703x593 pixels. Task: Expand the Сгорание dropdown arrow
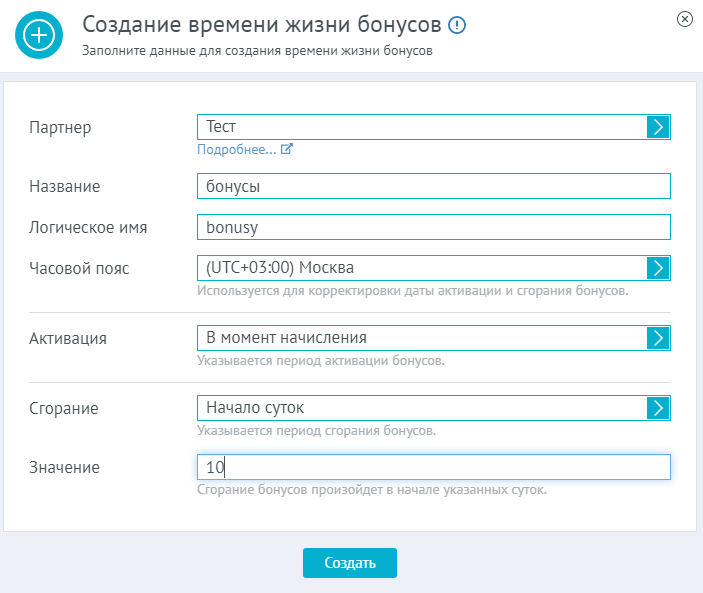[x=658, y=408]
